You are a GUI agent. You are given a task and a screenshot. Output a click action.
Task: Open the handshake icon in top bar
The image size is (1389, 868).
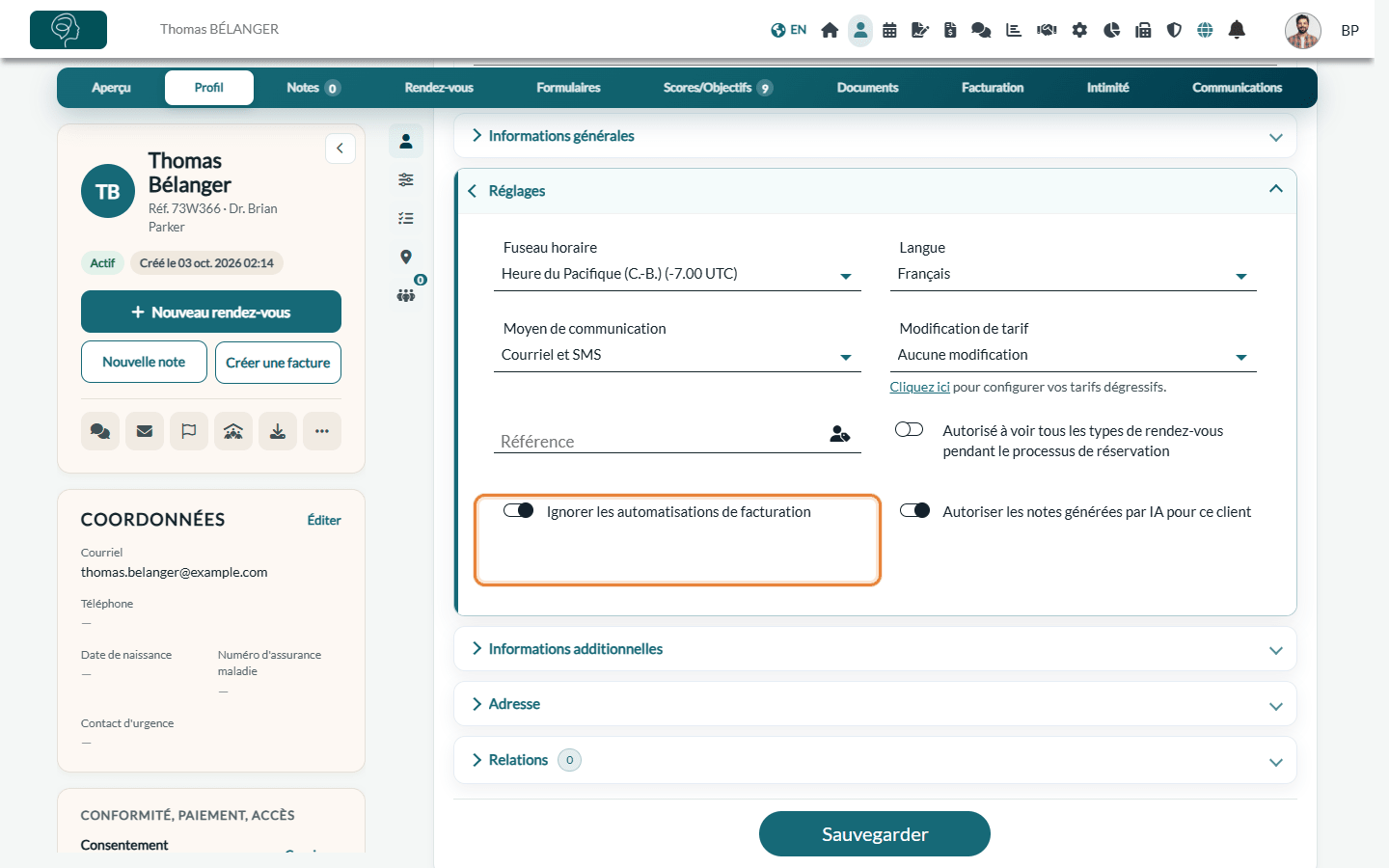(1047, 30)
